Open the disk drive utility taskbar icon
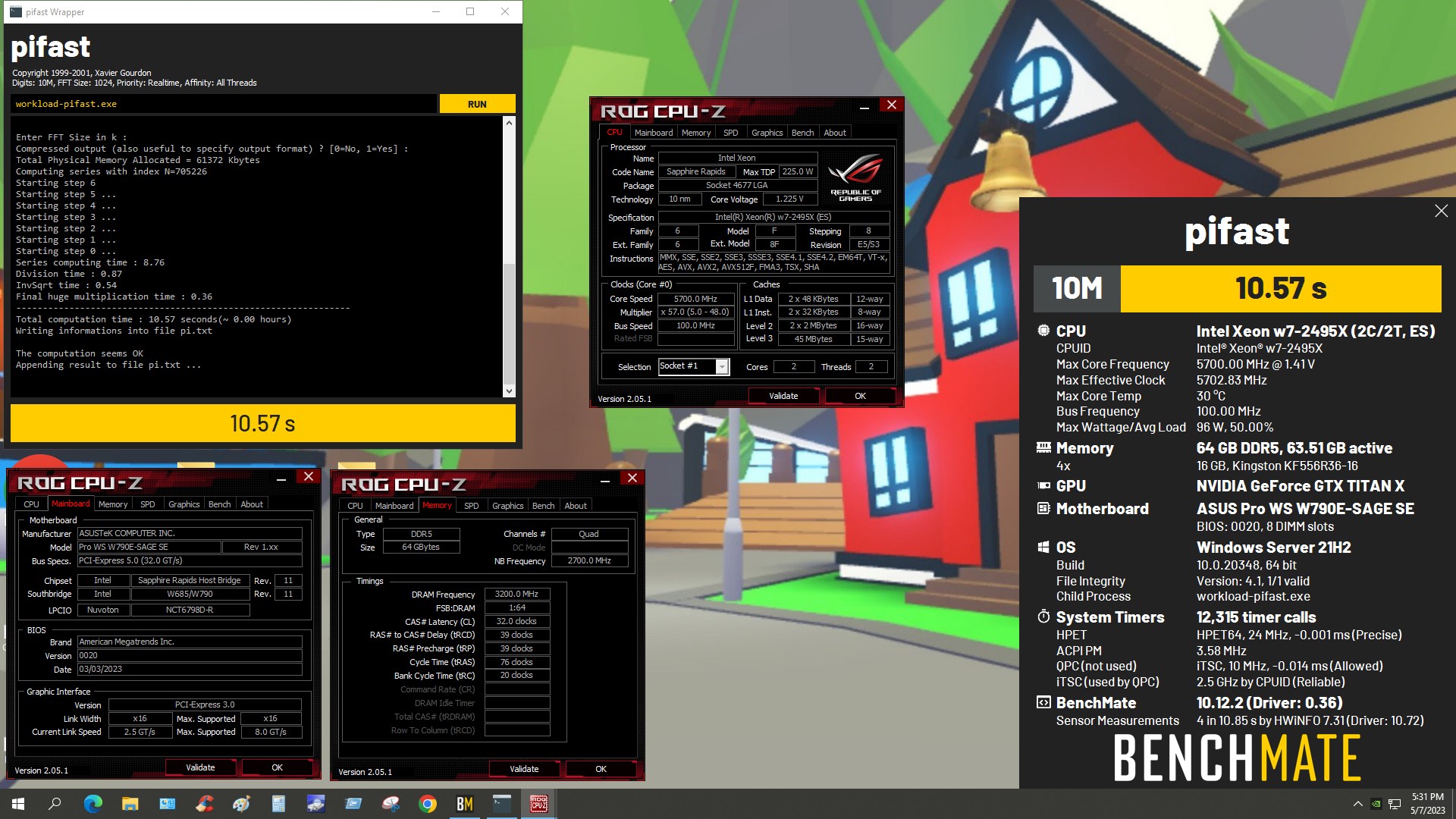Viewport: 1456px width, 819px height. 315,804
